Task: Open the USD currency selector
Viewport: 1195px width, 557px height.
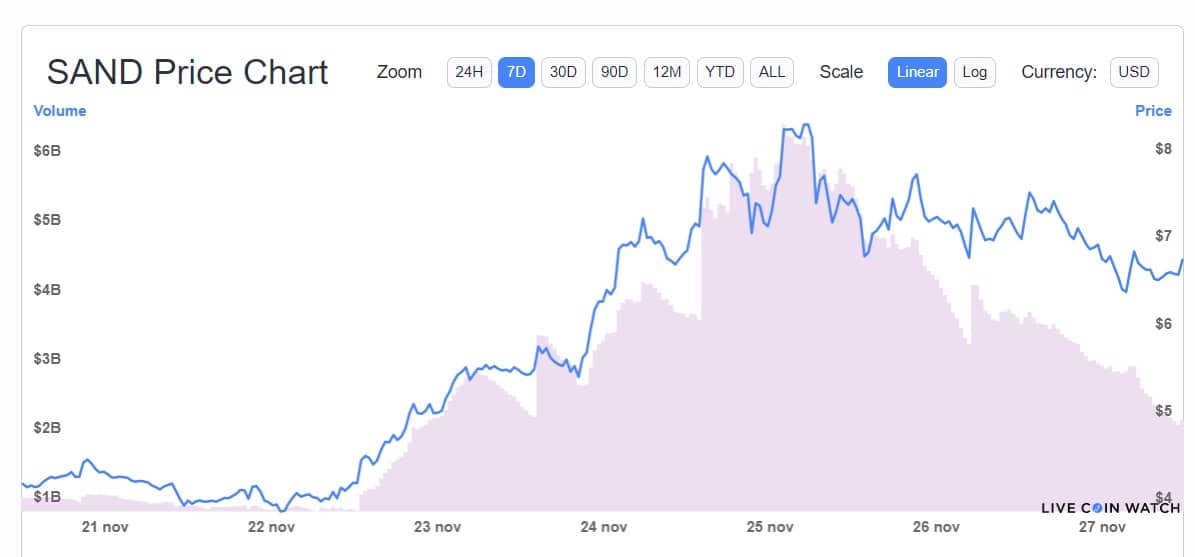Action: coord(1133,72)
